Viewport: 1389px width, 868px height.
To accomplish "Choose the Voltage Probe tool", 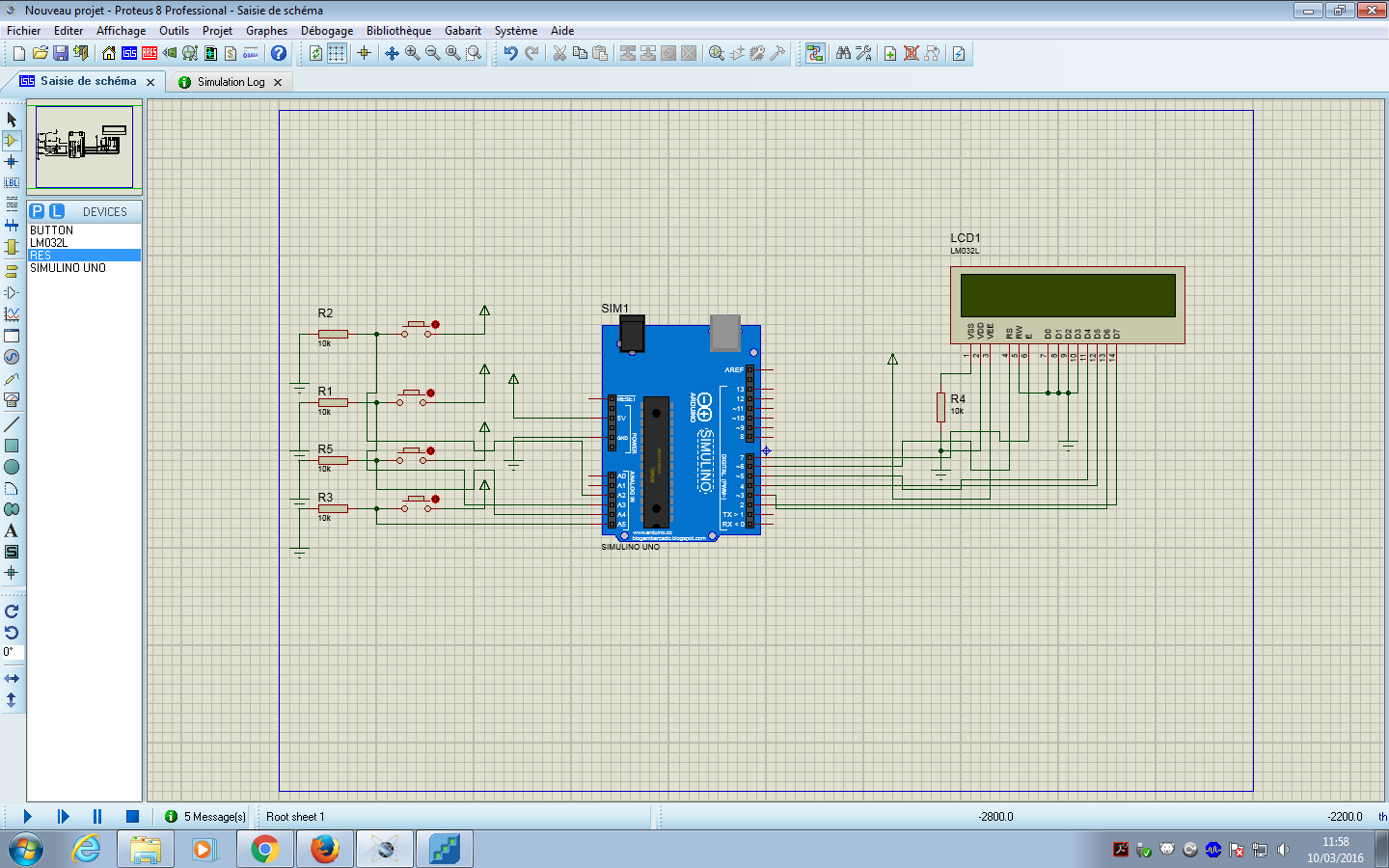I will pyautogui.click(x=11, y=378).
